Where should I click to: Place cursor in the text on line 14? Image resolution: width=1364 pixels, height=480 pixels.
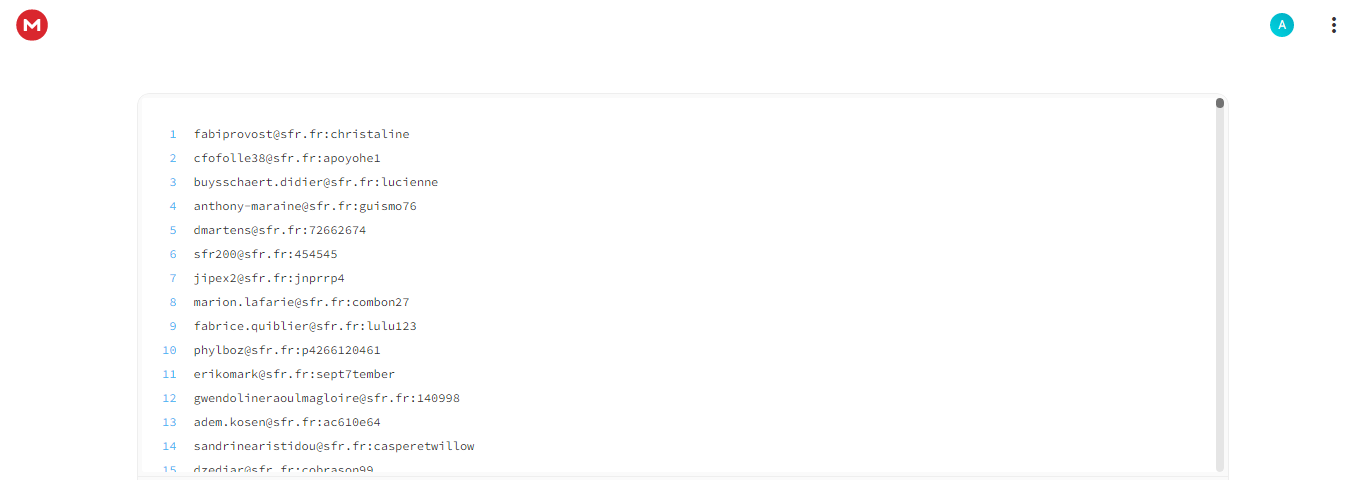(334, 446)
